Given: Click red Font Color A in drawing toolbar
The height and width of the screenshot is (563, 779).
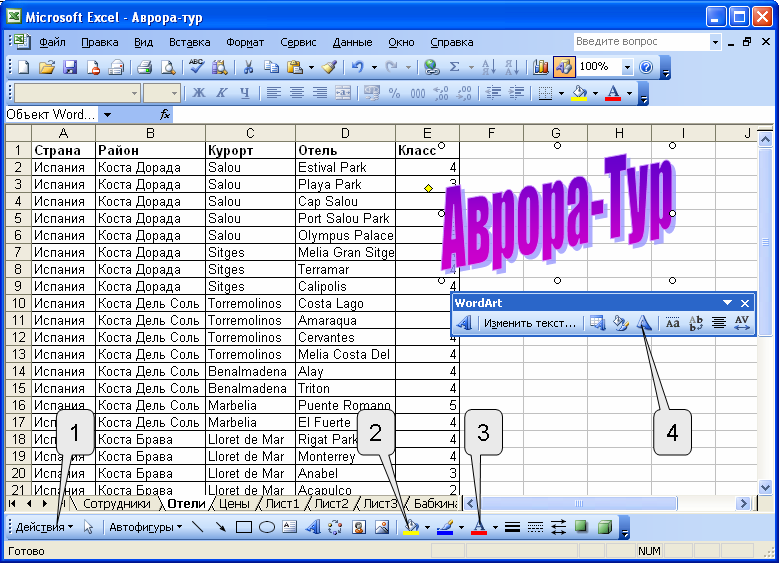Looking at the screenshot, I should 478,527.
